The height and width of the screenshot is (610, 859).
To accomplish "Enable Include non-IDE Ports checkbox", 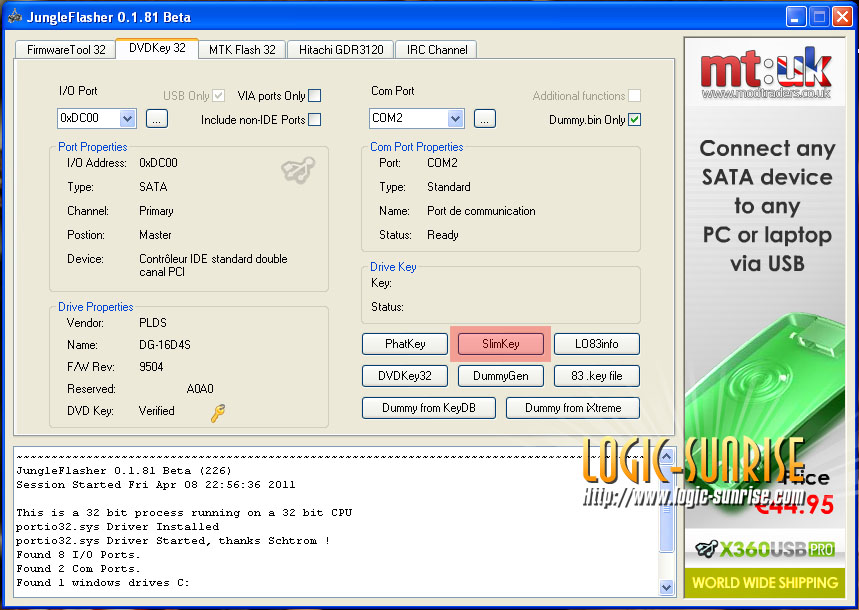I will pyautogui.click(x=314, y=119).
